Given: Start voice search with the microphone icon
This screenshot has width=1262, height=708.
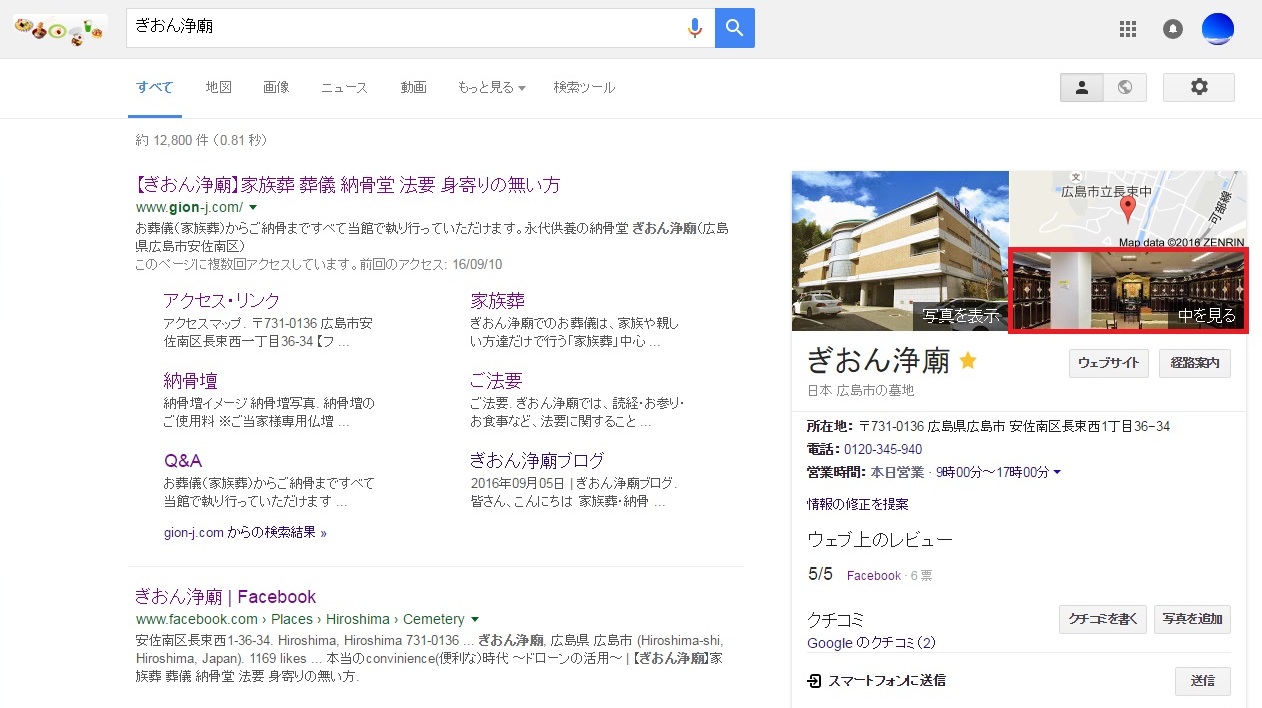Looking at the screenshot, I should coord(695,28).
